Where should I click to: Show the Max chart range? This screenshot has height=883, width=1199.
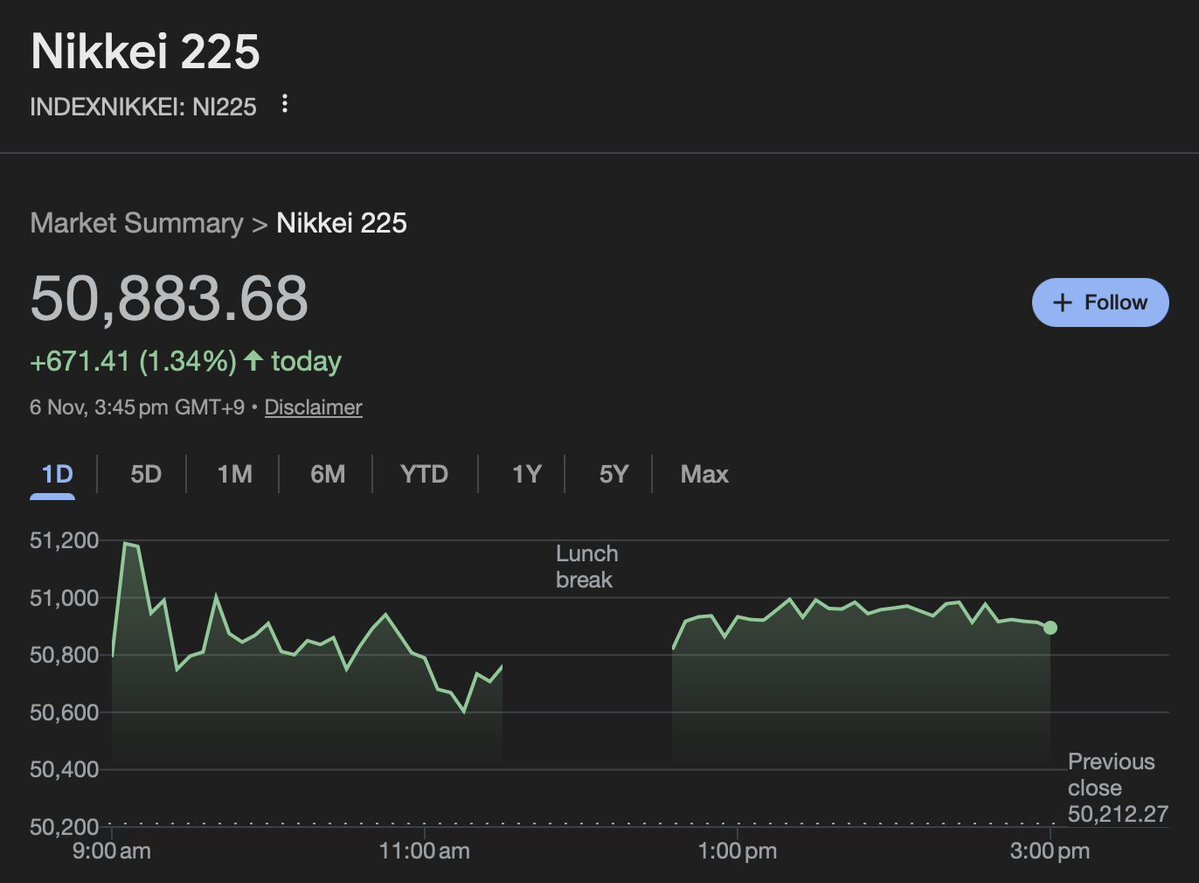click(x=704, y=473)
